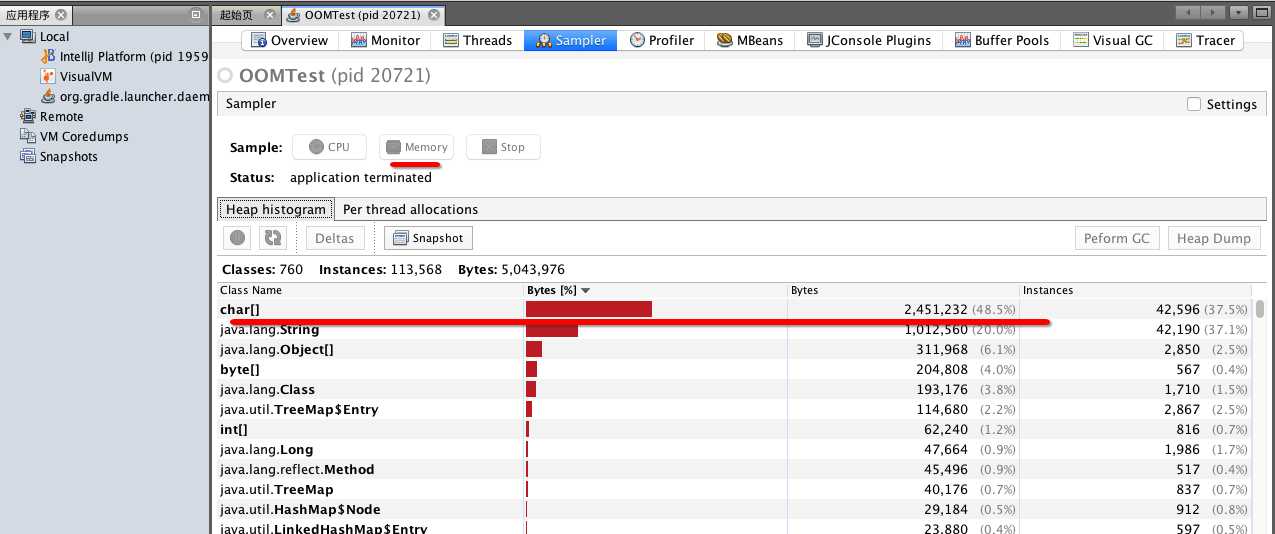This screenshot has height=534, width=1275.
Task: Select the java.util.TreeMap row
Action: pyautogui.click(x=735, y=489)
